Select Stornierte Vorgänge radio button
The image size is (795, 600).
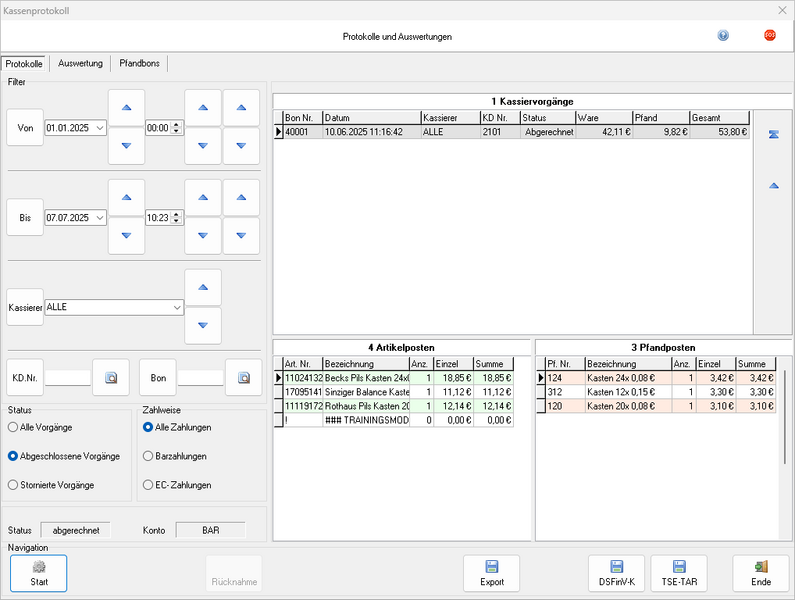pyautogui.click(x=12, y=484)
